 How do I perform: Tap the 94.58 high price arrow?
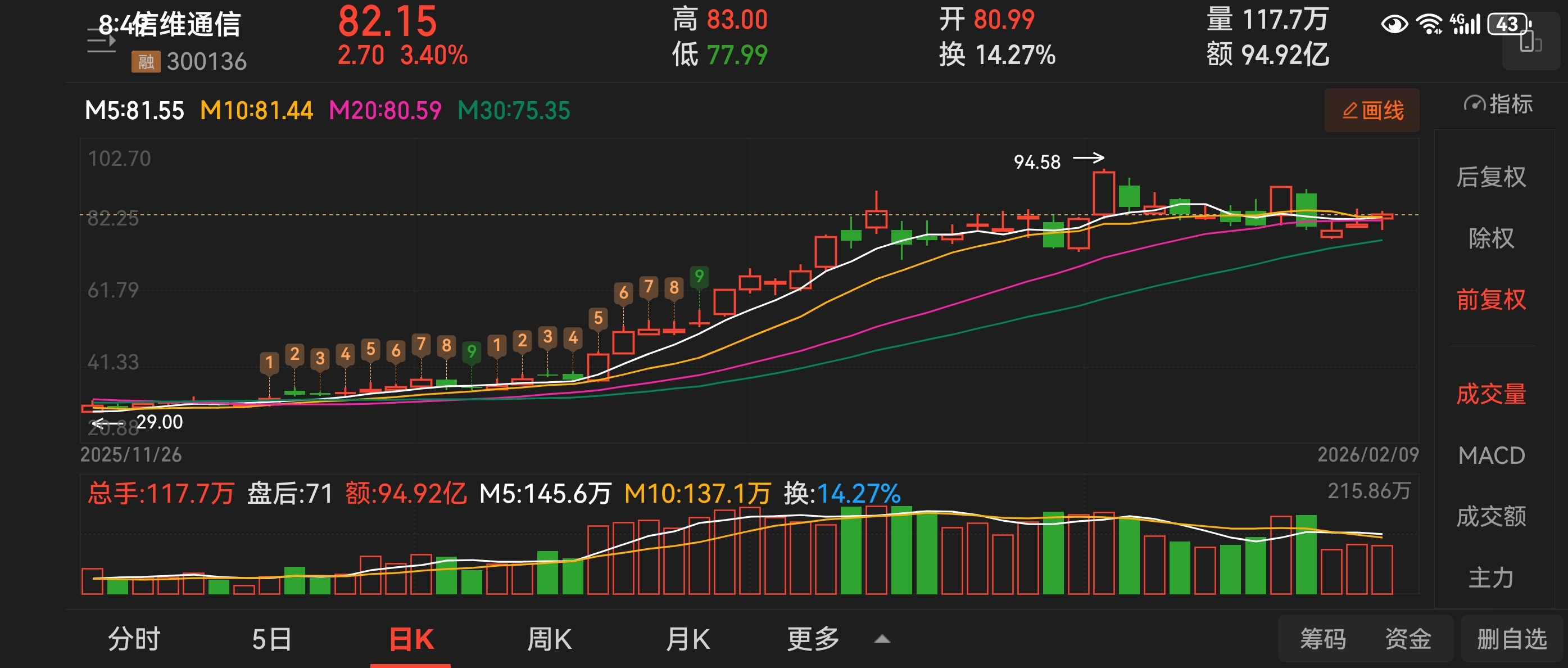(1089, 159)
